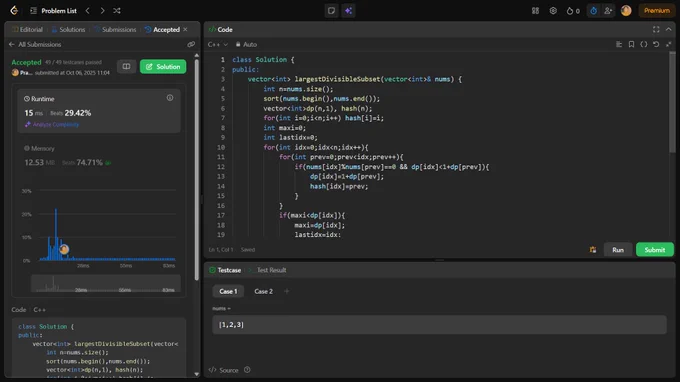Switch to the Editorial tab
Viewport: 680px width, 382px height.
[x=27, y=29]
